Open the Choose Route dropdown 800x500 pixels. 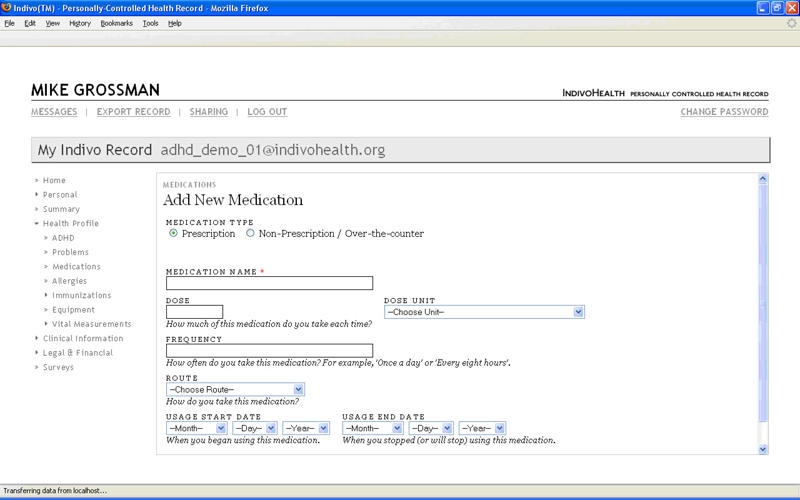235,389
